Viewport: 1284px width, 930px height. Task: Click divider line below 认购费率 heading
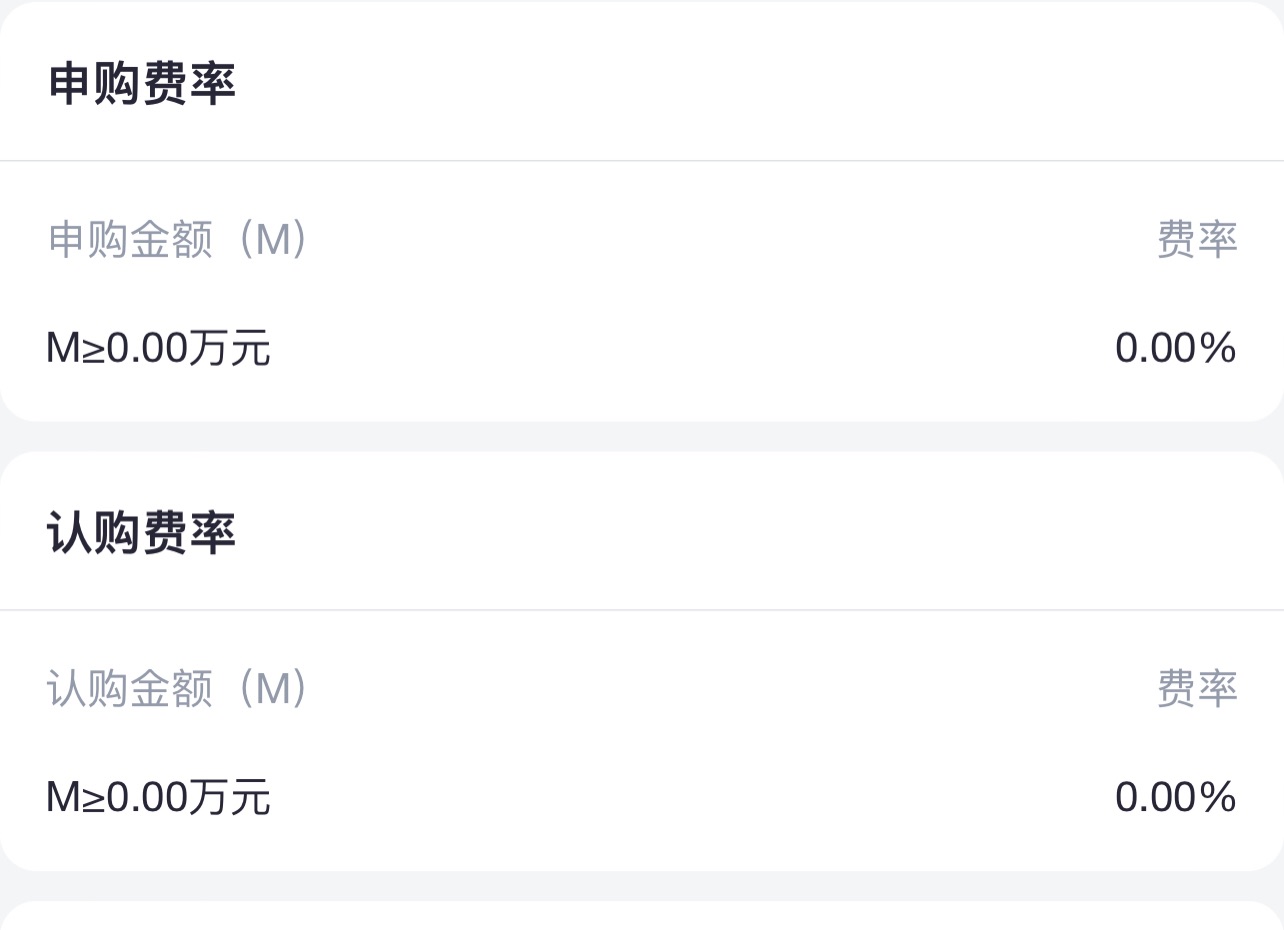pos(642,609)
